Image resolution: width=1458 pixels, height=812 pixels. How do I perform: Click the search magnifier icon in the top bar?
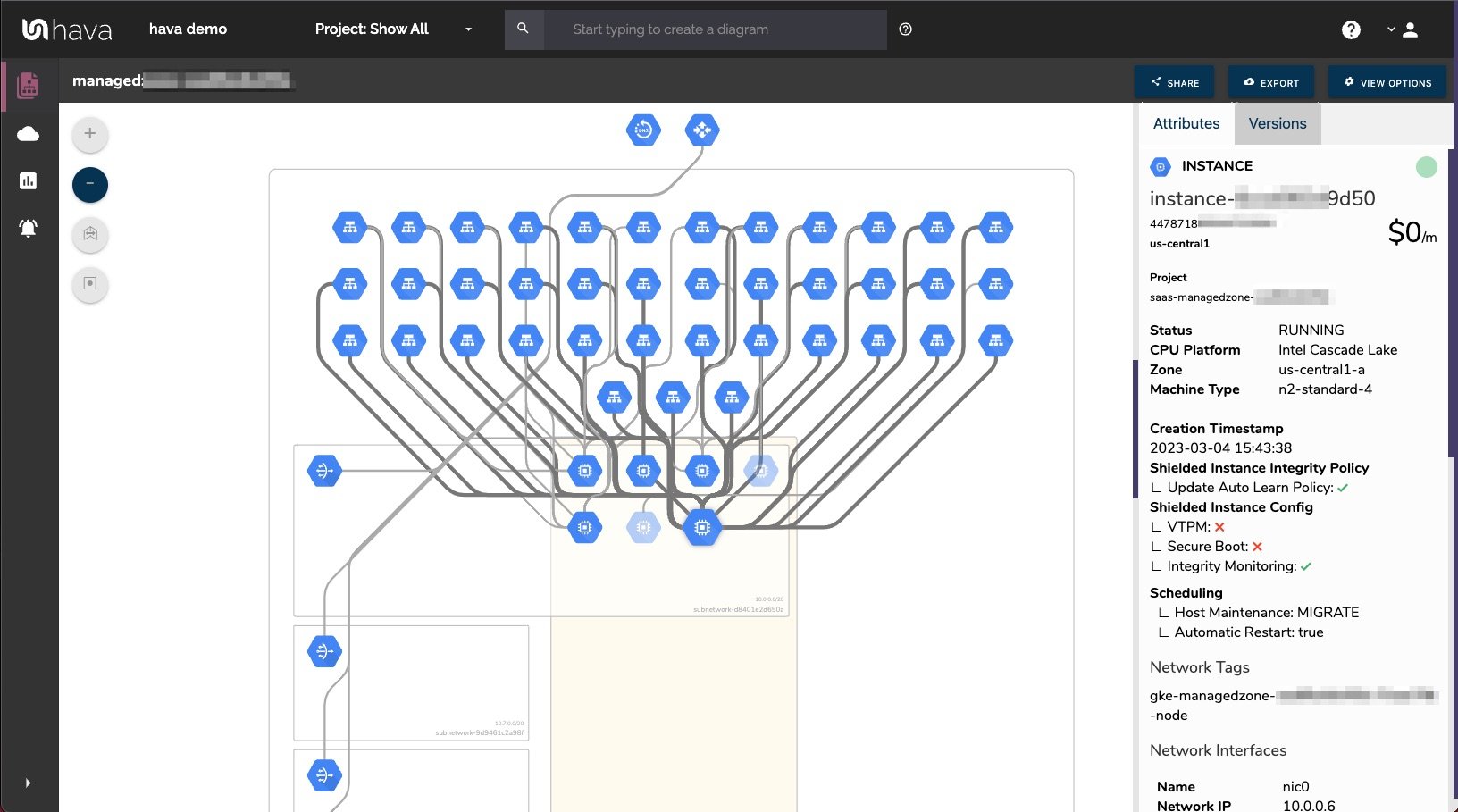click(x=524, y=29)
